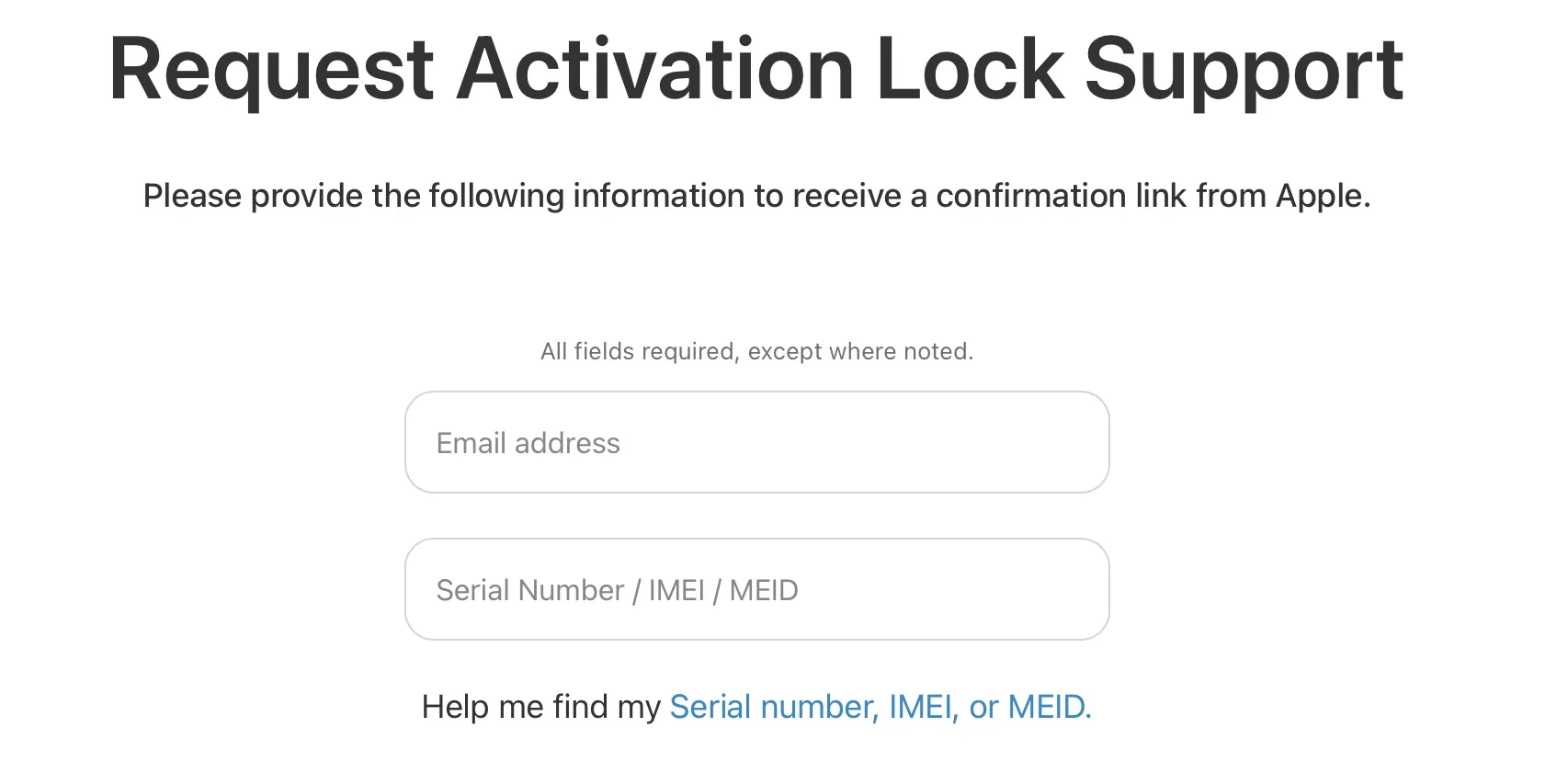Click the 'All fields required' note text
The image size is (1568, 773).
point(756,351)
